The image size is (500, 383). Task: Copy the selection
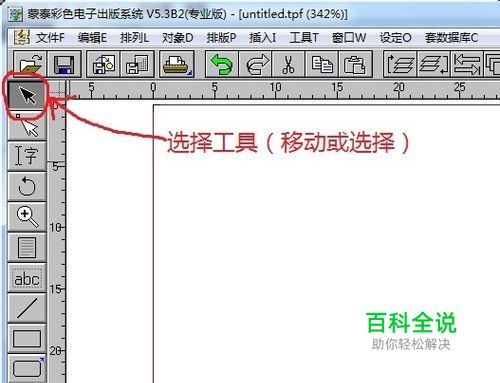(x=322, y=64)
